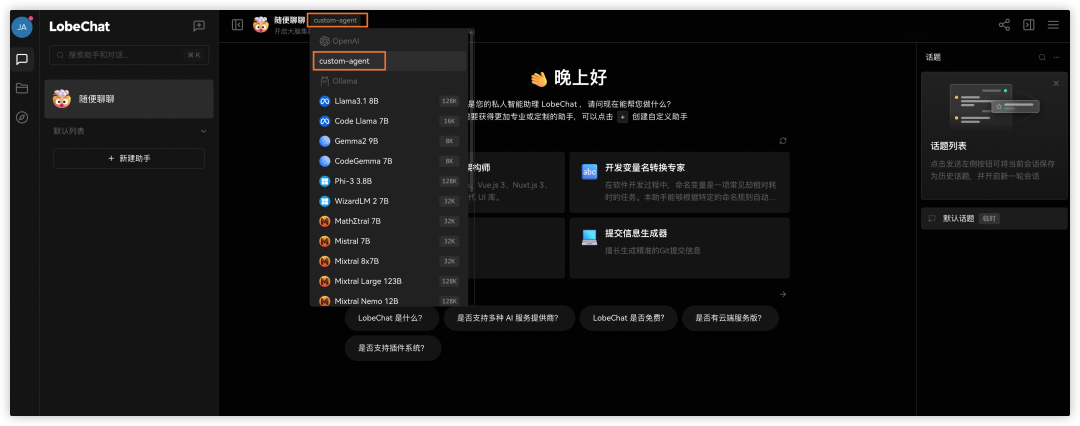Click the right arrow below assistant cards
Viewport: 1080px width, 426px height.
click(783, 294)
